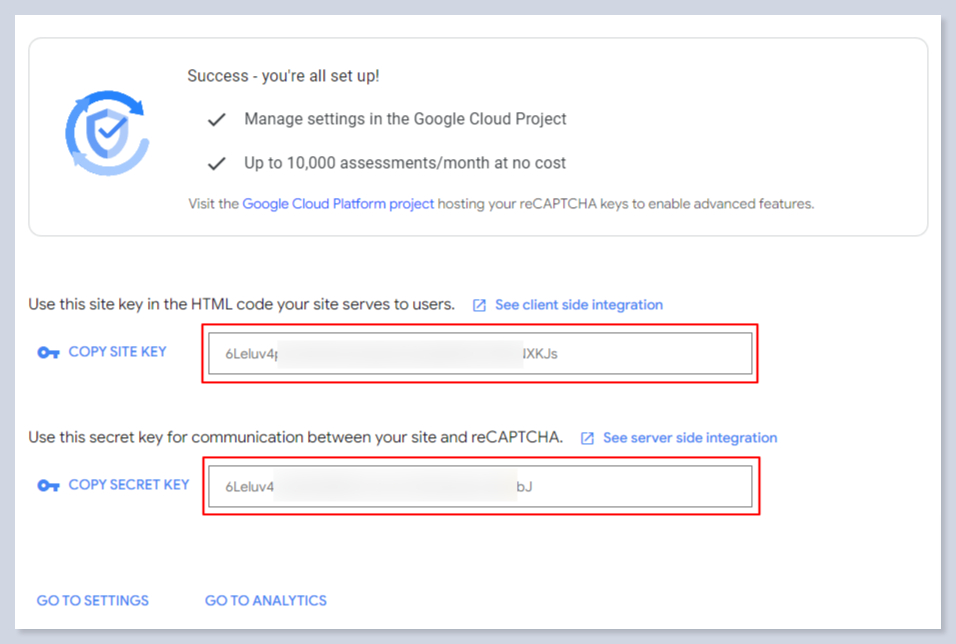Open See client side integration link
956x644 pixels.
[x=578, y=305]
